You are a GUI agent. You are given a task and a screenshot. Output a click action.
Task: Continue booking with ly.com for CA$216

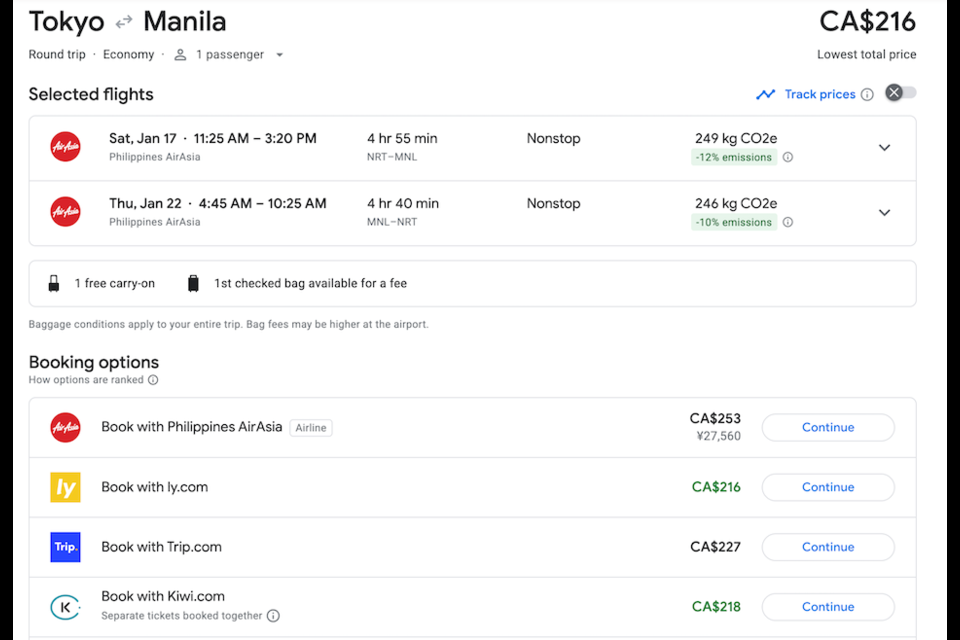click(x=828, y=487)
